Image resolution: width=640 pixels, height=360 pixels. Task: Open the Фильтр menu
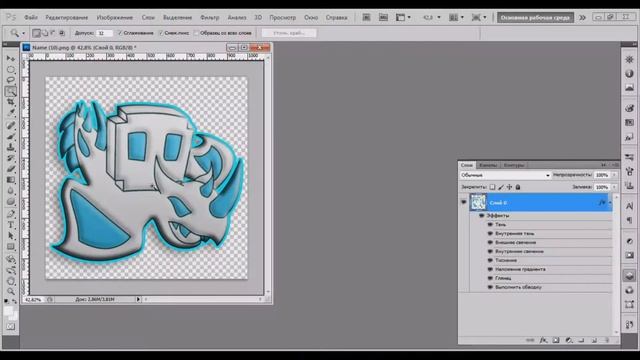click(210, 18)
